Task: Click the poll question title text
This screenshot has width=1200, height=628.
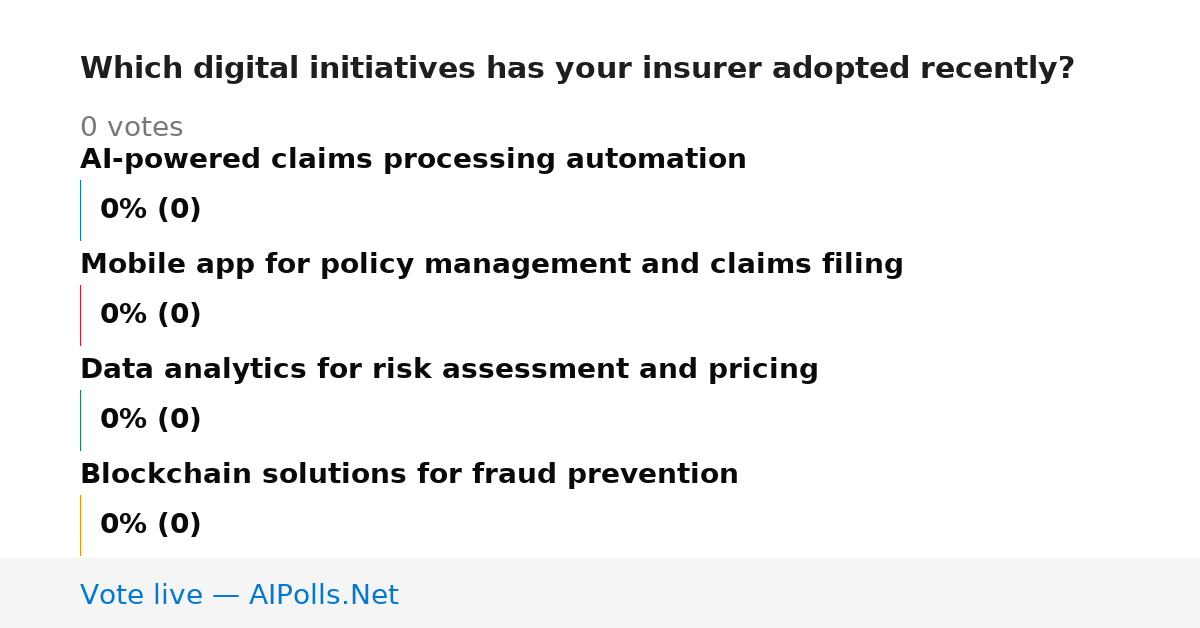Action: [x=577, y=69]
